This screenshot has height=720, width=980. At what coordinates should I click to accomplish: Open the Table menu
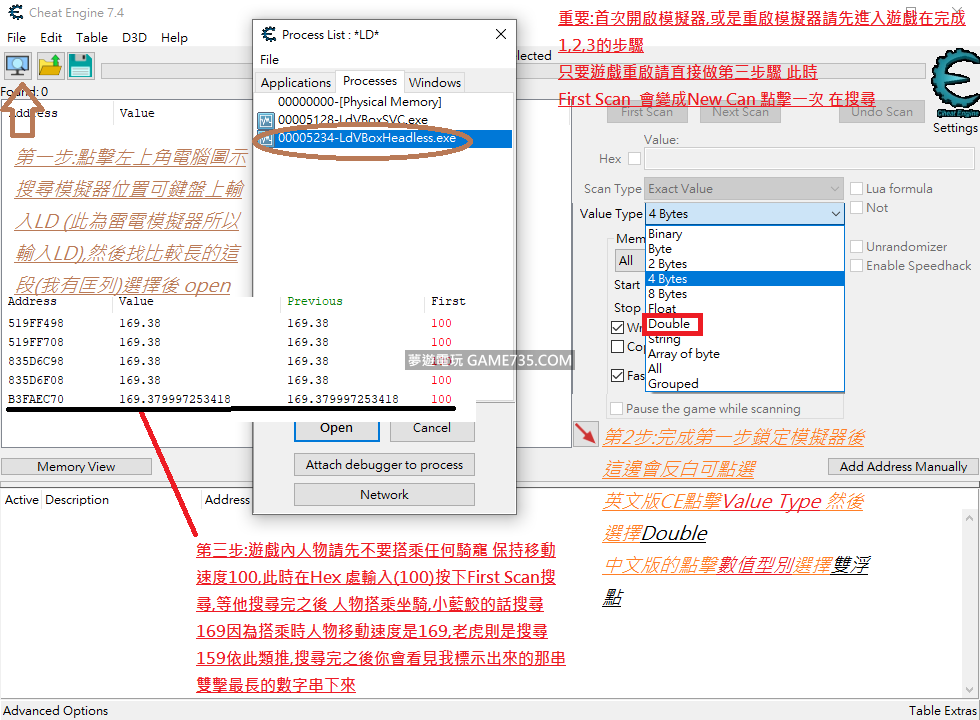pyautogui.click(x=92, y=37)
